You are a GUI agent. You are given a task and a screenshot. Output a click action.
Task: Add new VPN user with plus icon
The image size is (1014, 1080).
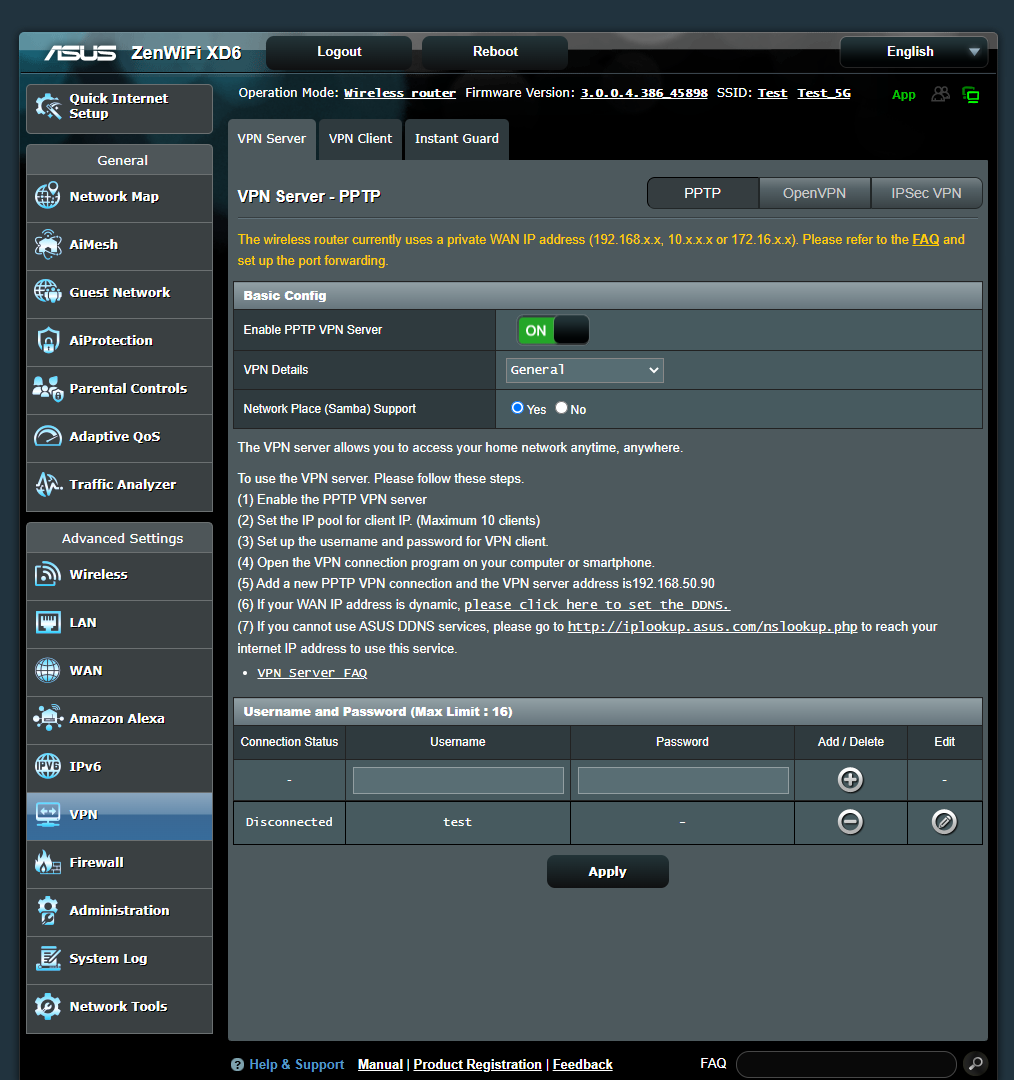point(850,780)
